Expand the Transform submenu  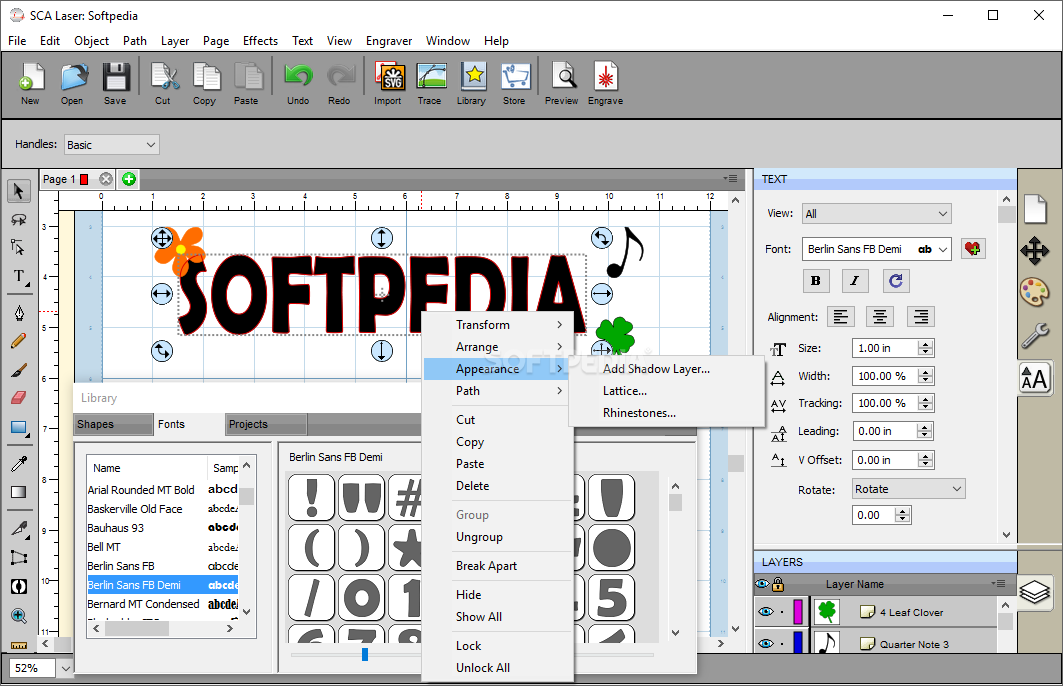(498, 325)
